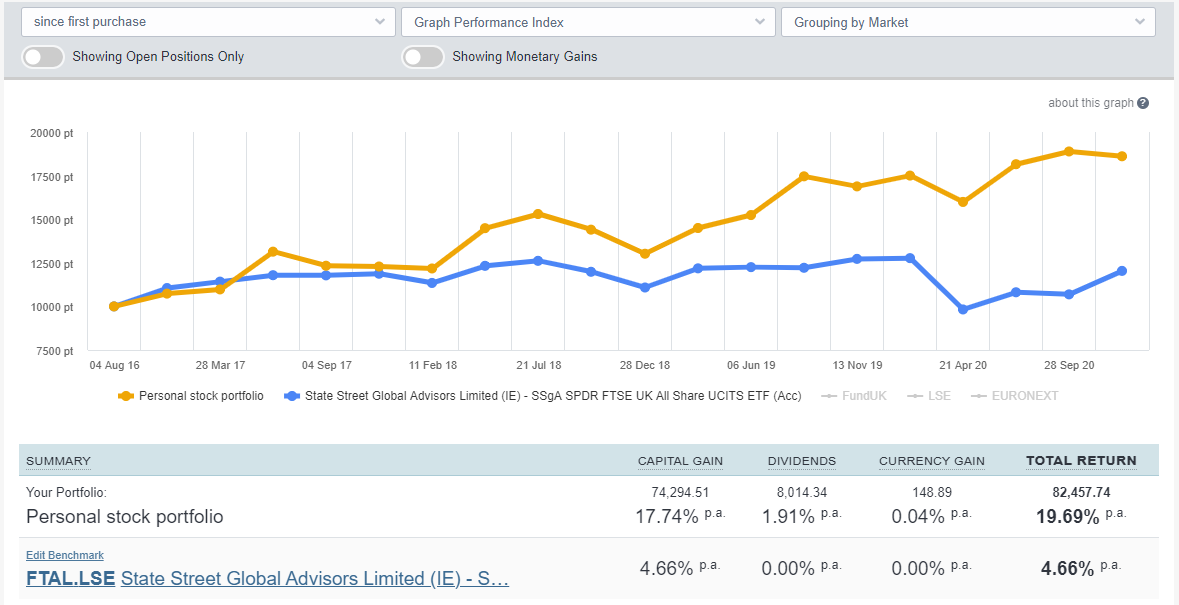Screen dimensions: 1179x605
Task: Turn on Showing Open Positions Only
Action: coord(42,57)
